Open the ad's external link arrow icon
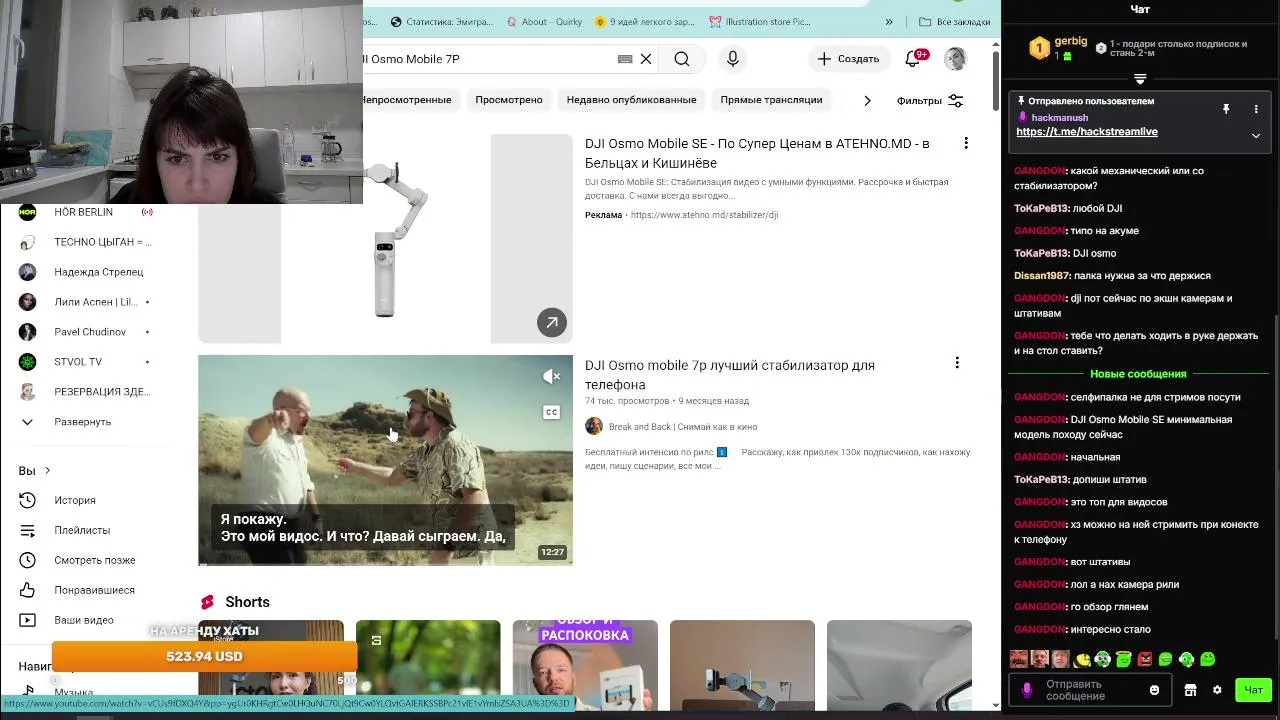 (551, 322)
